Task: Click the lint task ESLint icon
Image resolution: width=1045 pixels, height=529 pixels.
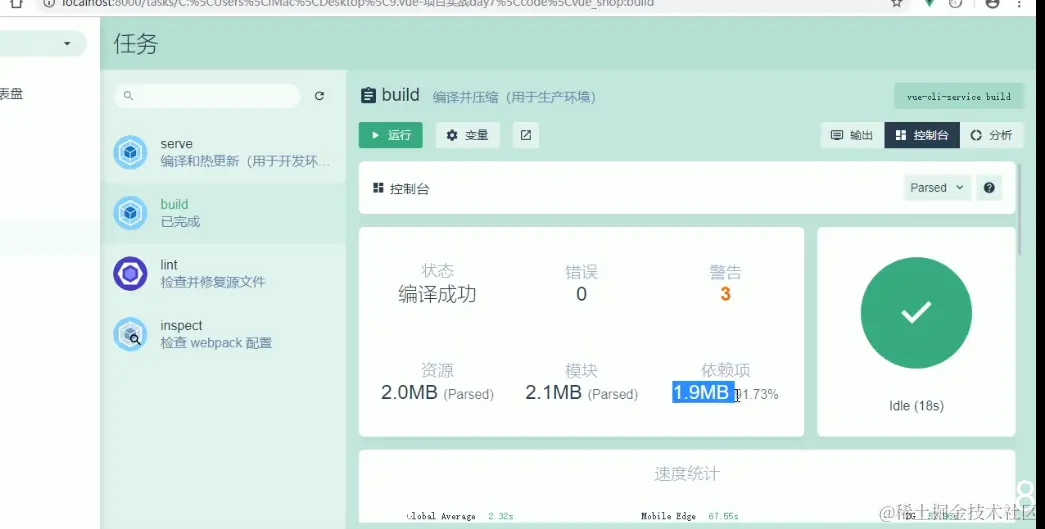Action: (130, 274)
